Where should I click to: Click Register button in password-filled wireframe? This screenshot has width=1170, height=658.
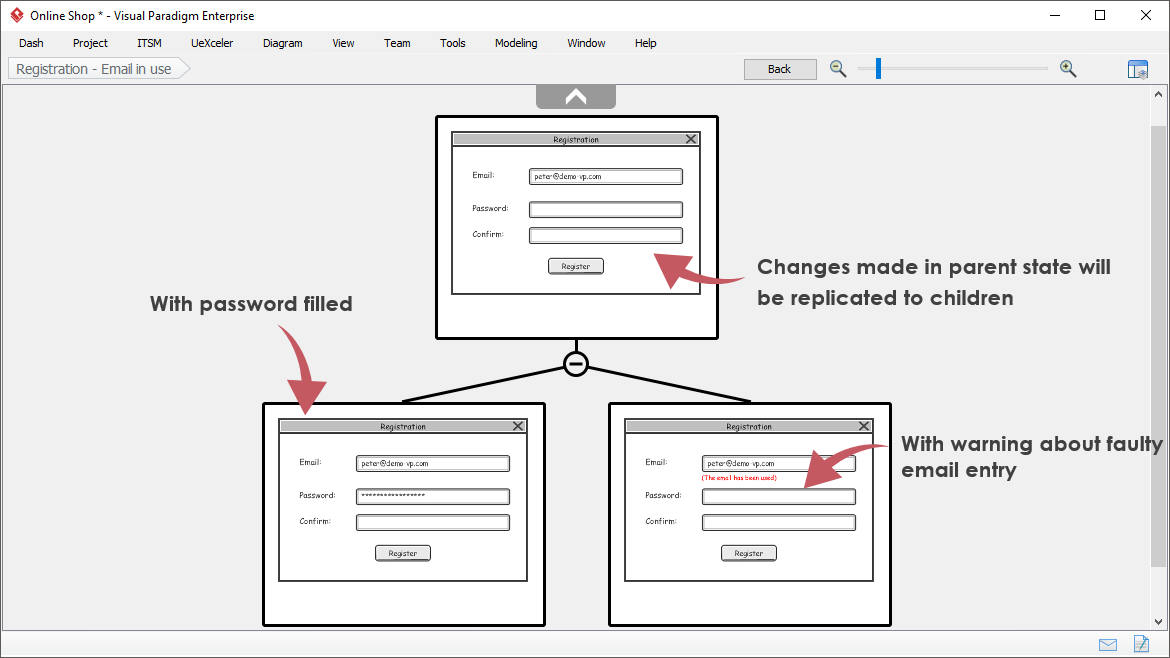click(x=403, y=554)
